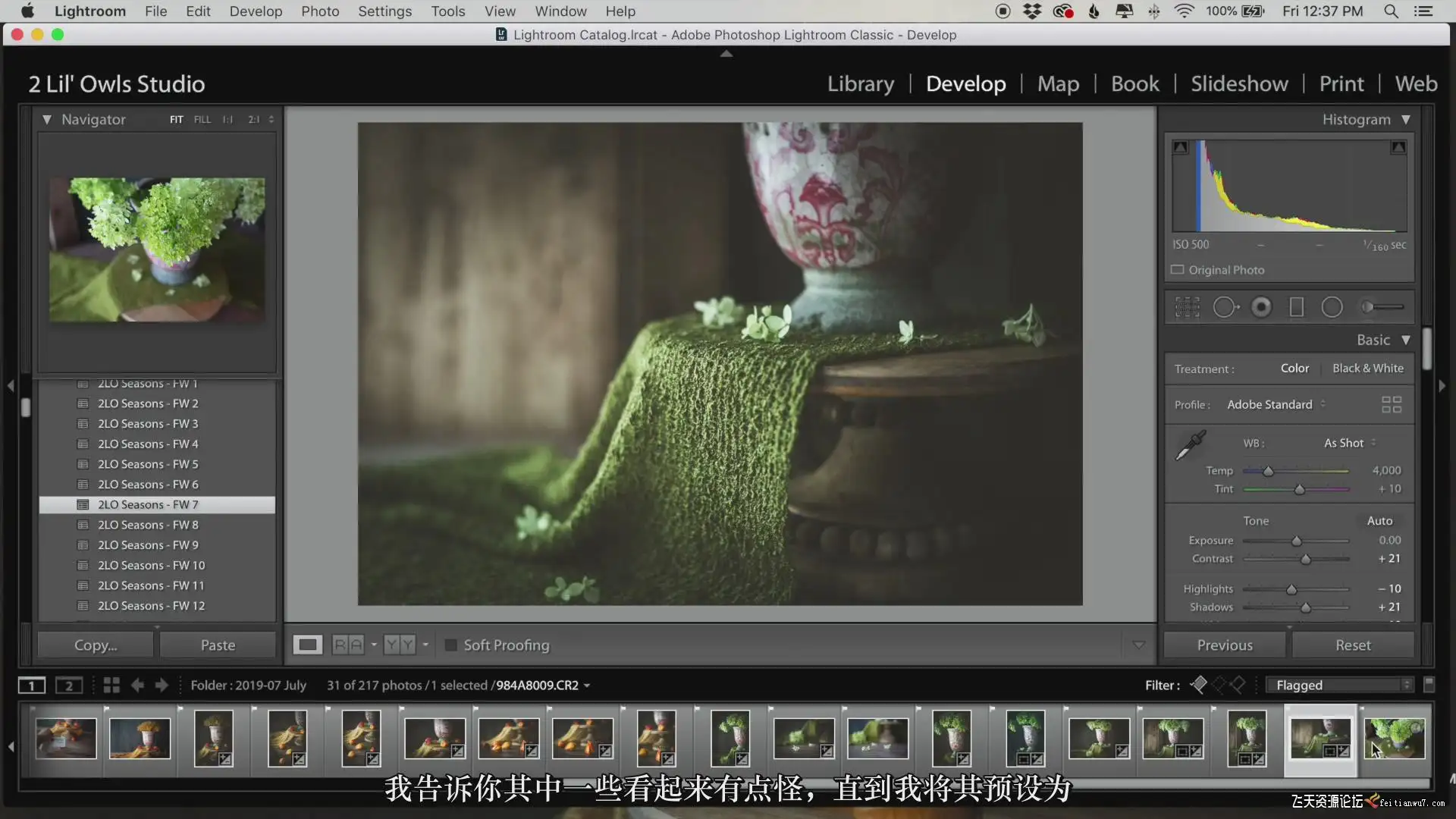The image size is (1456, 819).
Task: Switch to the Library module
Action: (861, 84)
